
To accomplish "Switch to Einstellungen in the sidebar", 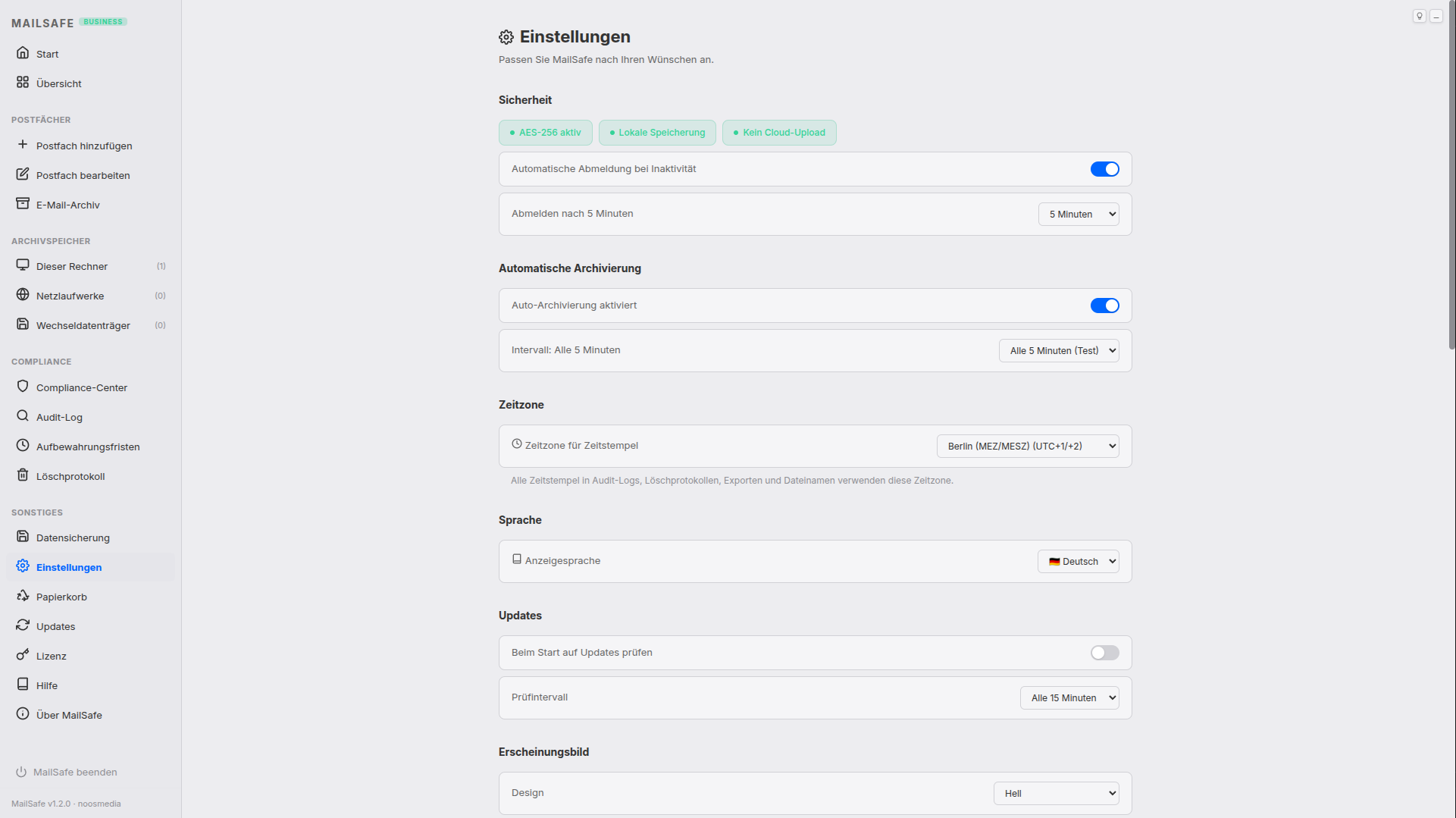I will click(x=68, y=566).
